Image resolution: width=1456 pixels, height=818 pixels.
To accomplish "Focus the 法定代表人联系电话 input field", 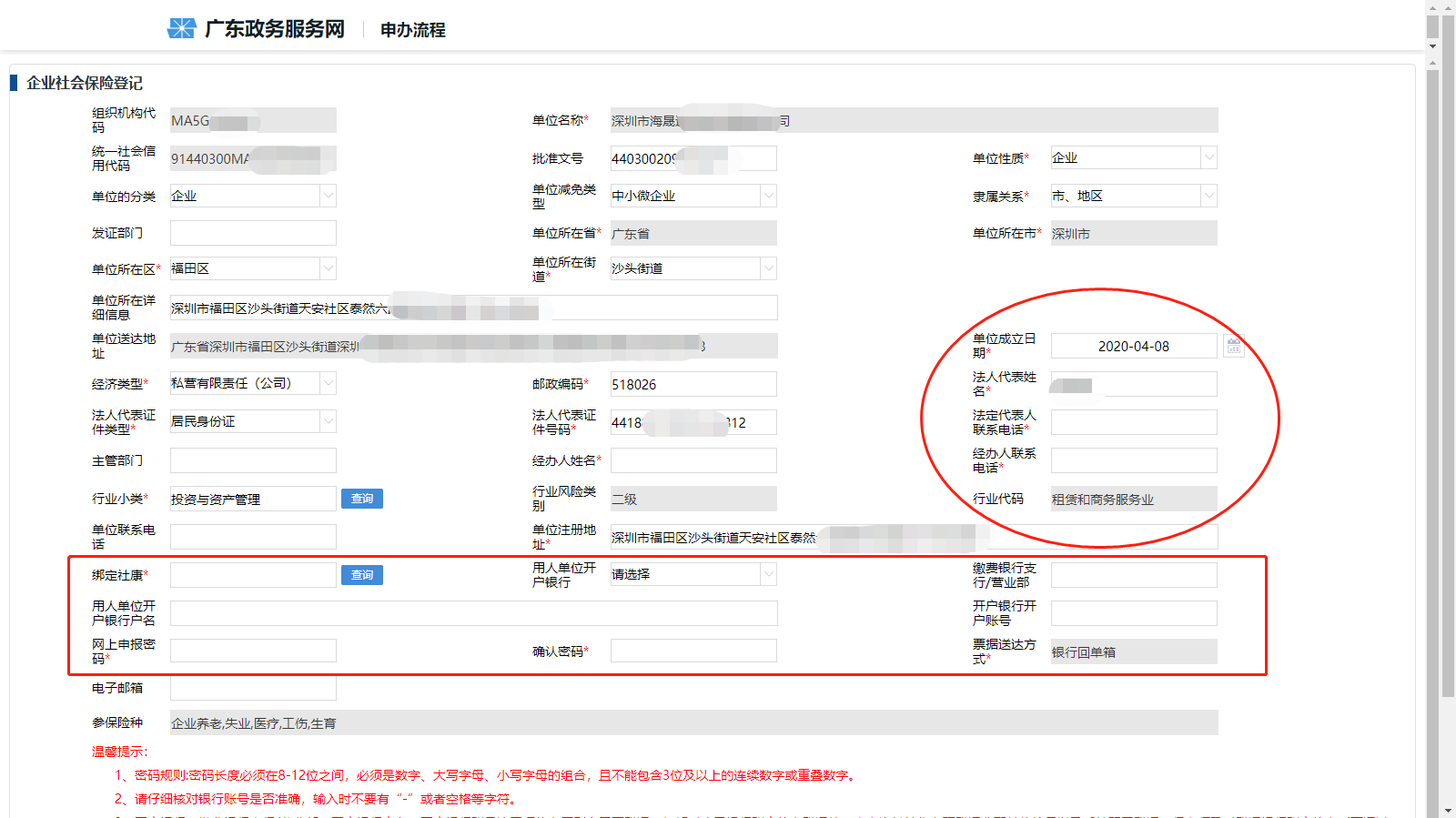I will 1133,422.
